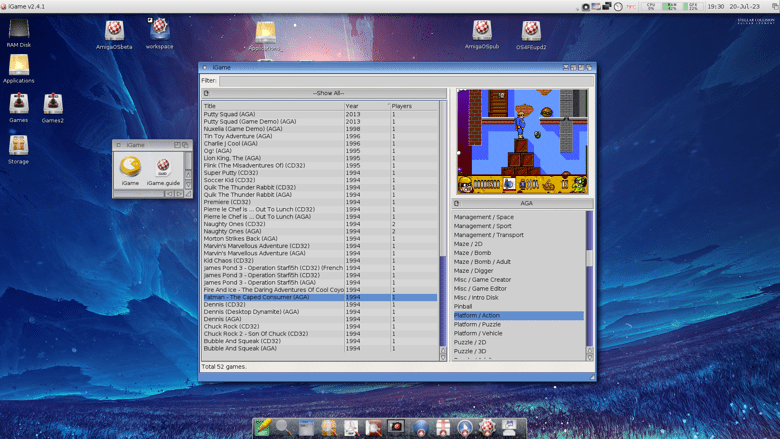Click the genre list vertical scrollbar

tap(589, 260)
